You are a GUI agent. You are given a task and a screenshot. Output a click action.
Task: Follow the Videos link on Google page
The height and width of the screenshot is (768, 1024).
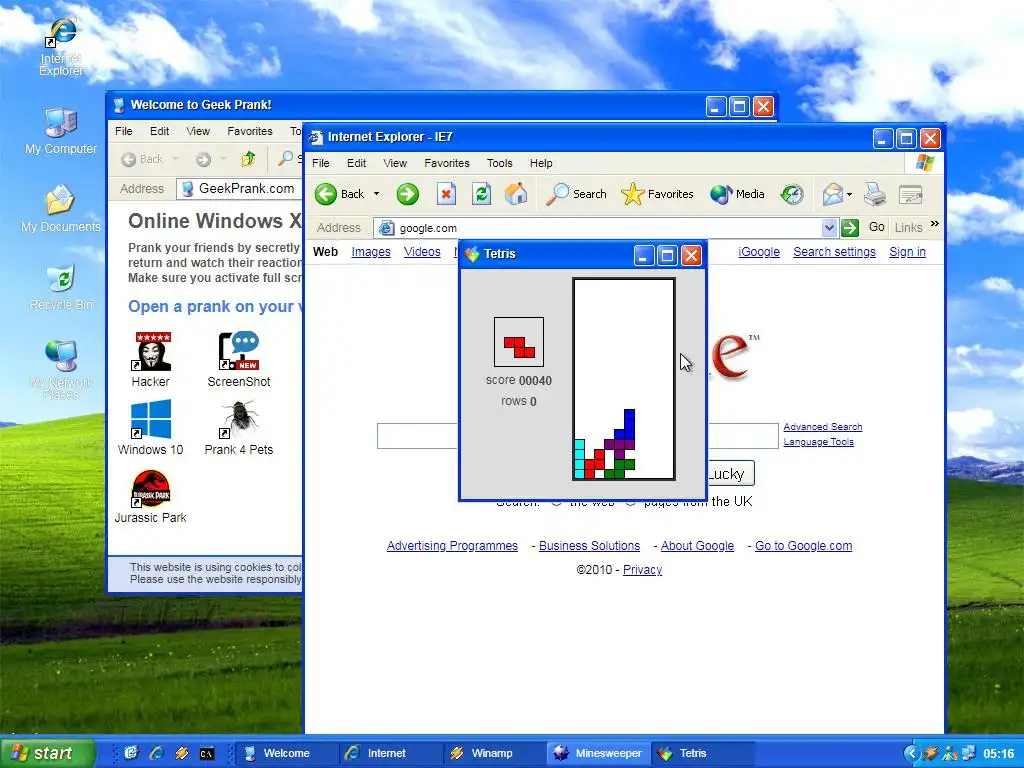422,252
